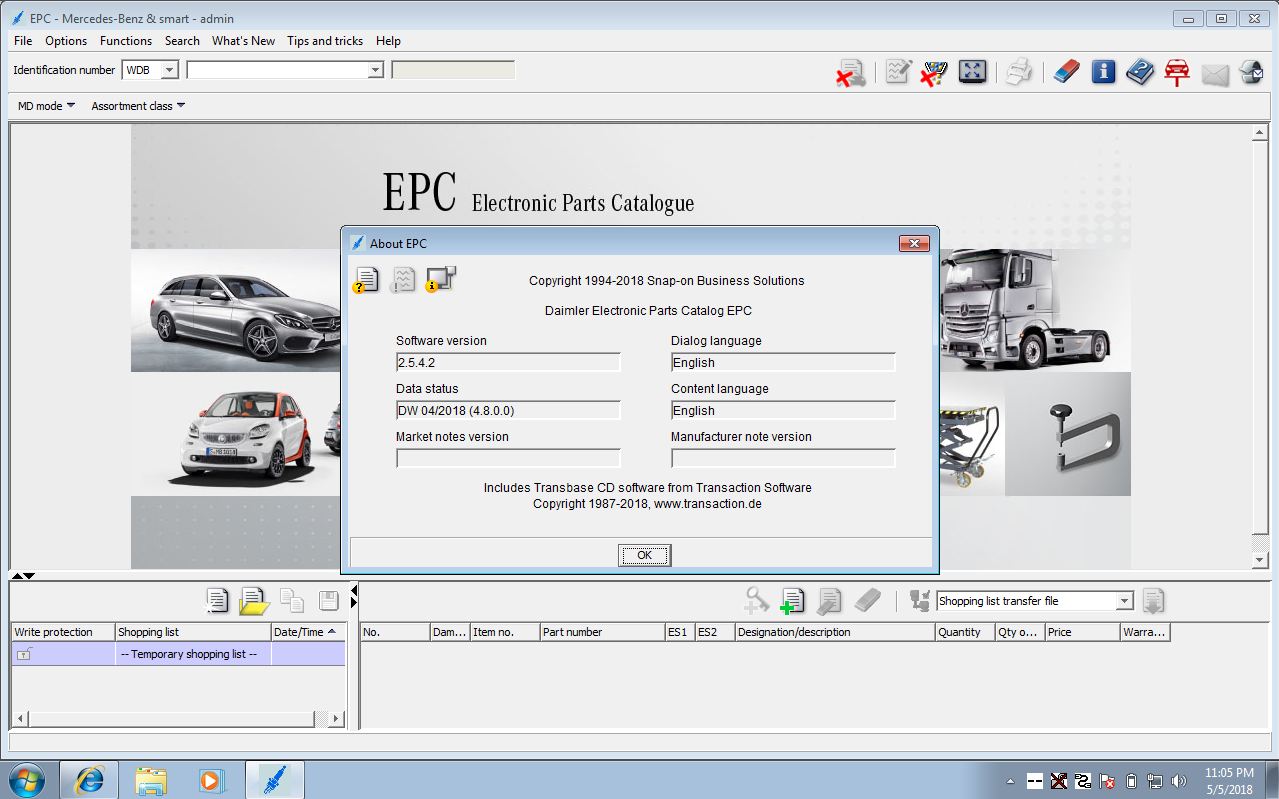The image size is (1279, 799).
Task: Click the printer icon in toolbar
Action: click(x=1018, y=72)
